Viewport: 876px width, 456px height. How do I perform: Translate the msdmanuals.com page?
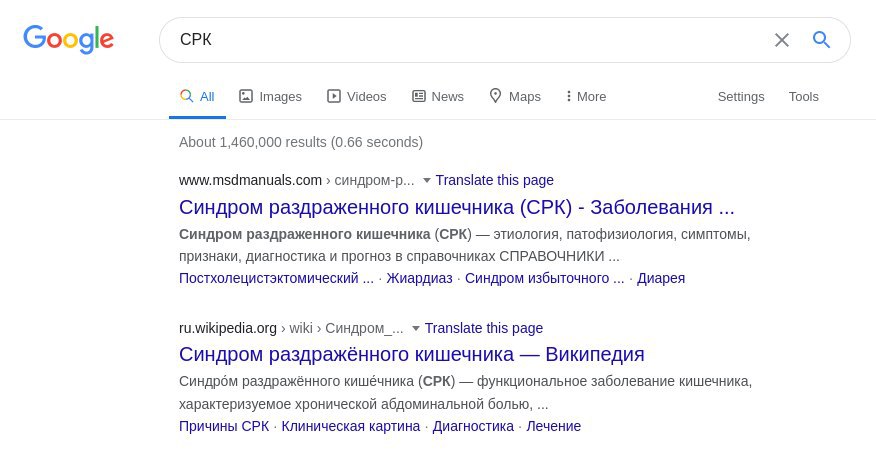[x=494, y=180]
